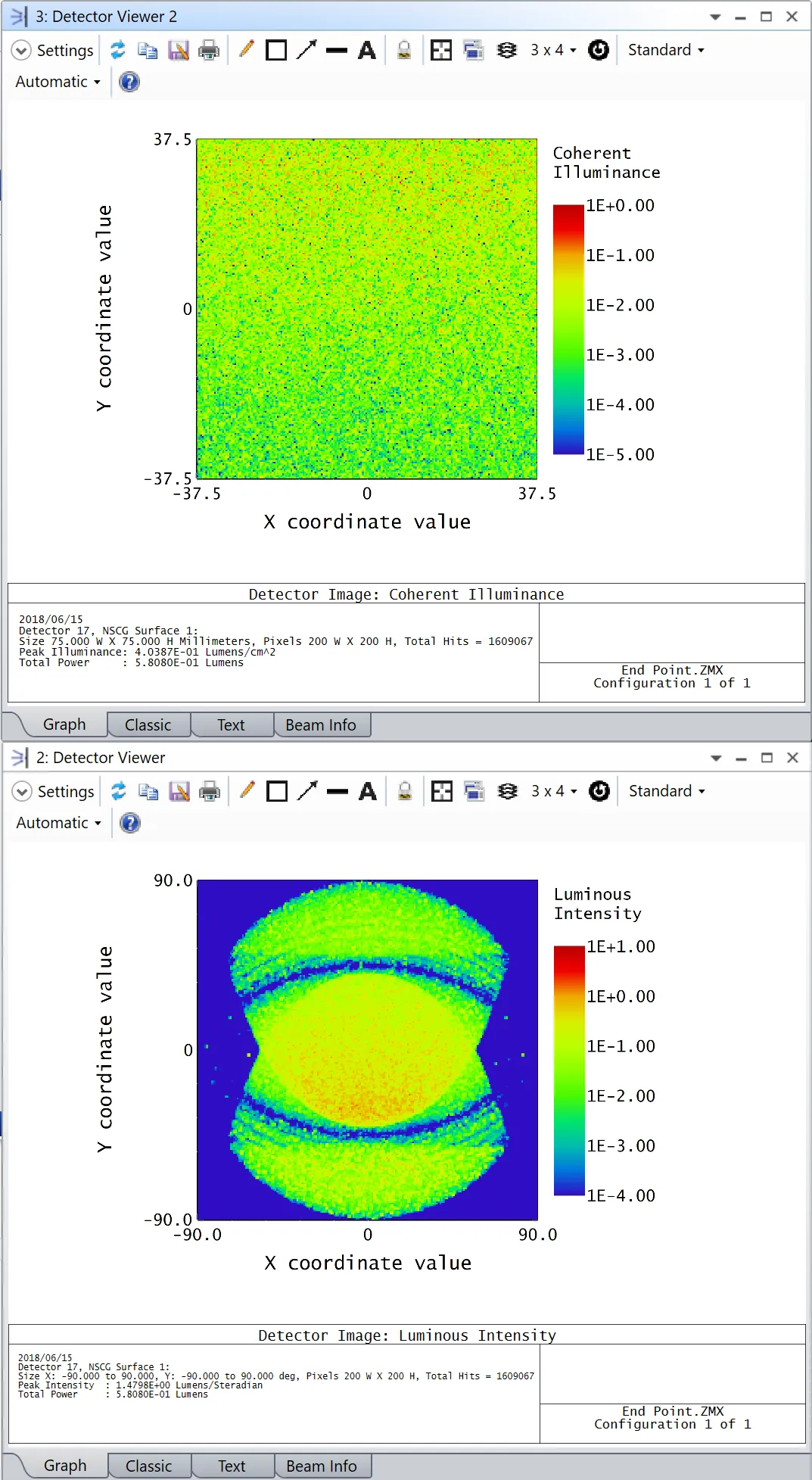Open help icon in top Detector Viewer

129,82
